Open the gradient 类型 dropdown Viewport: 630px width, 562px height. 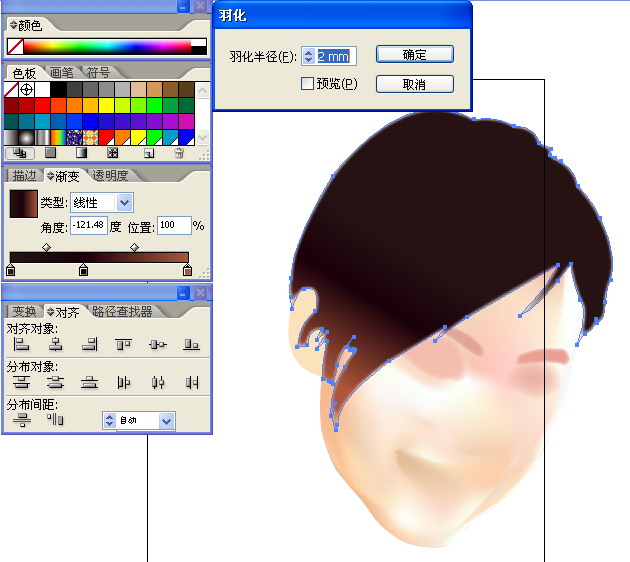click(124, 203)
